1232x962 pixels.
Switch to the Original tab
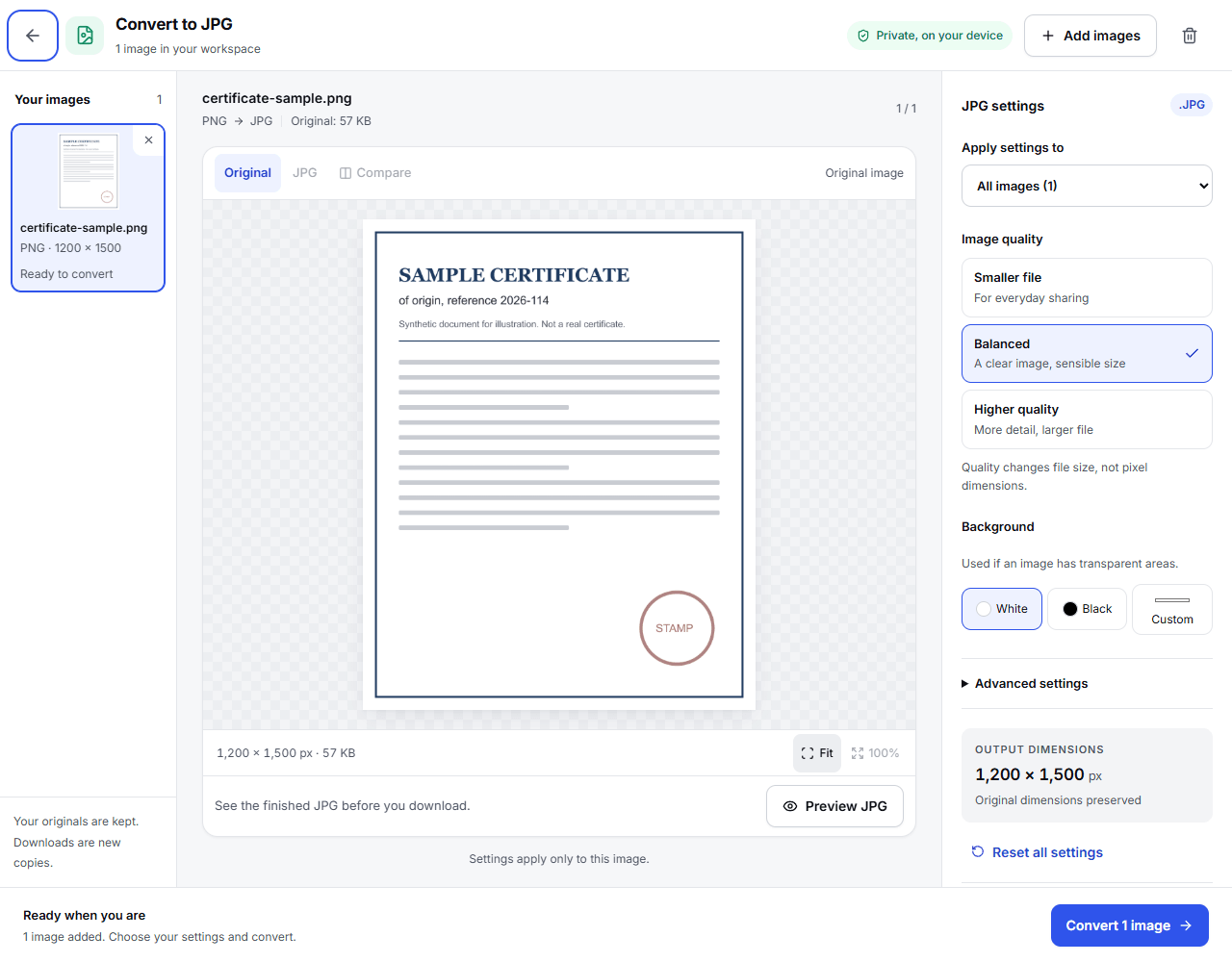[247, 173]
